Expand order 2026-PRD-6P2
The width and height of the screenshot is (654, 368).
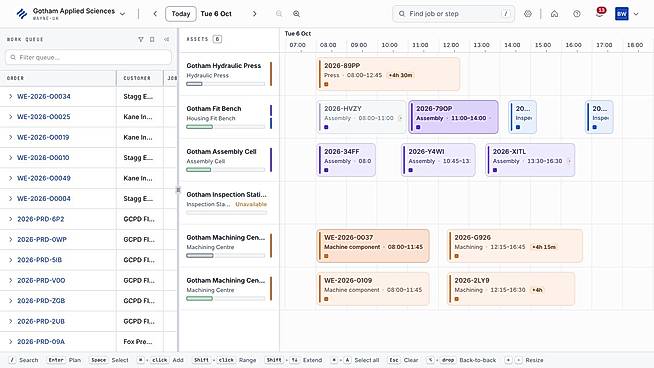[10, 219]
